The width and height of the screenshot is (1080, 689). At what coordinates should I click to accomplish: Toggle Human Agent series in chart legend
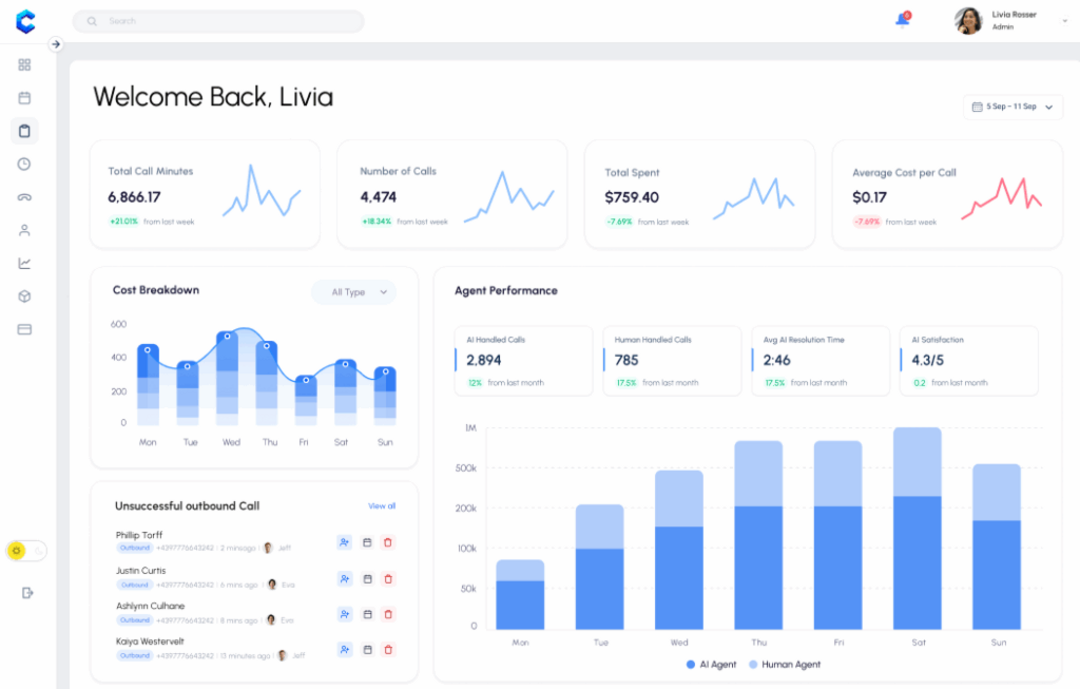[x=784, y=664]
